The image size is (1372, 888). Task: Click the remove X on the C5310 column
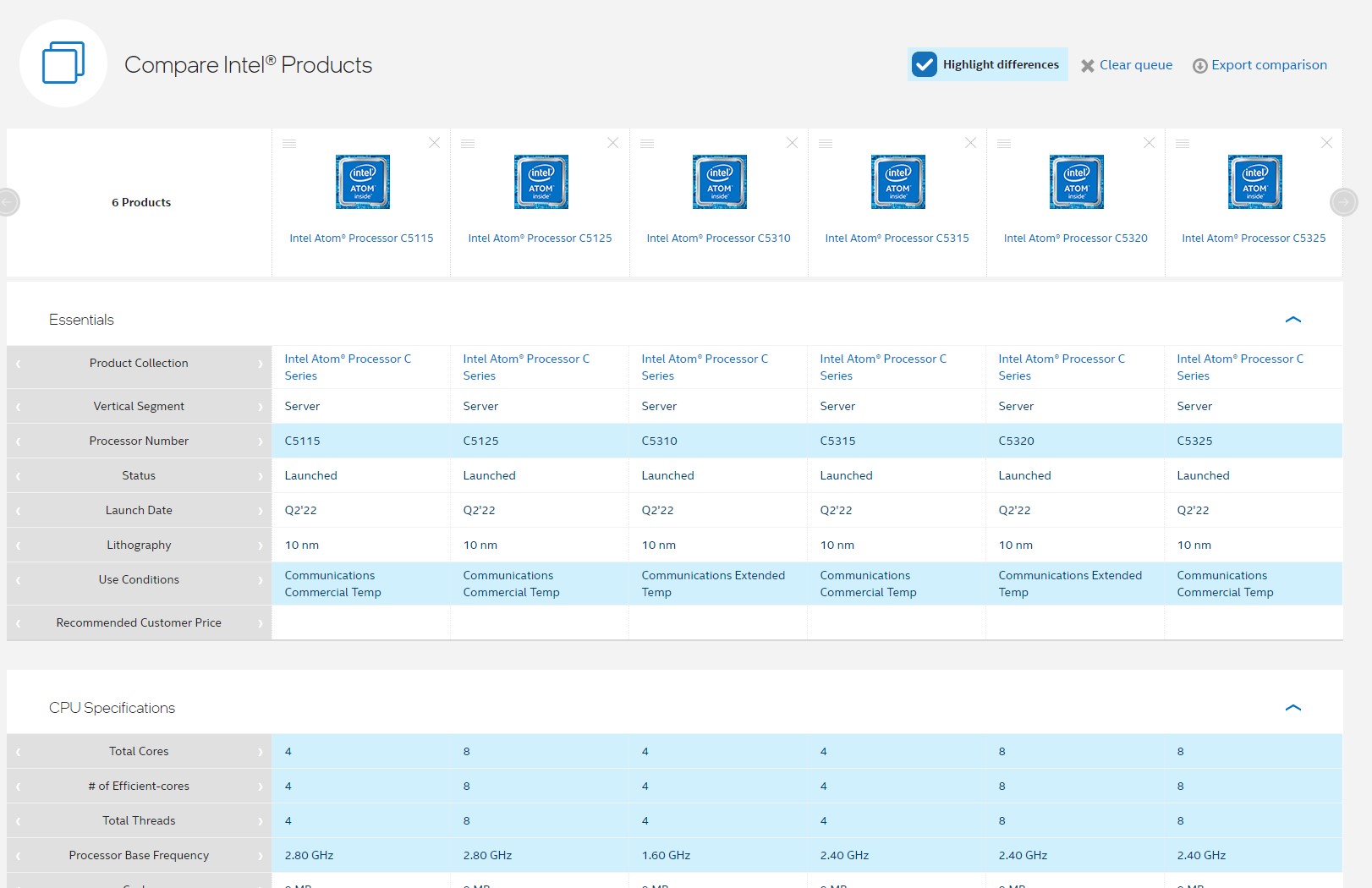[792, 143]
